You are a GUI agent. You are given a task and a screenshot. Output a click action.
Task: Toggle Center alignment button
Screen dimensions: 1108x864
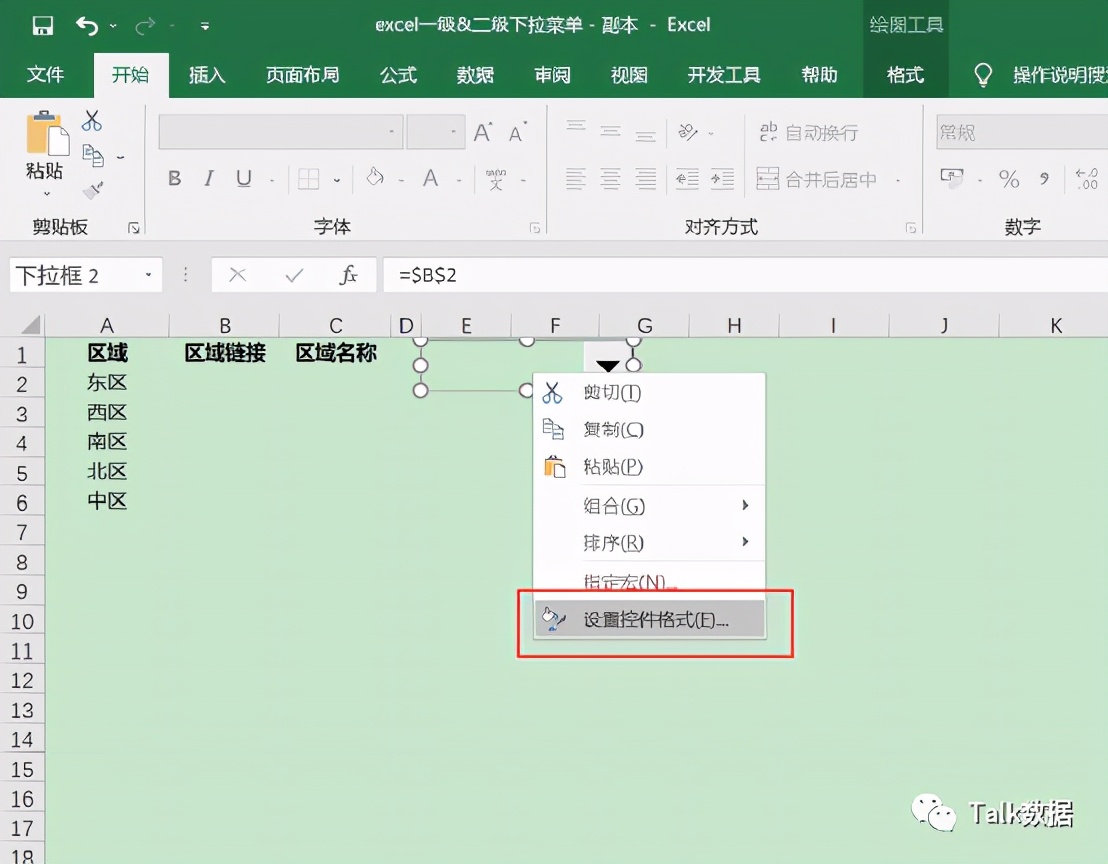click(611, 179)
